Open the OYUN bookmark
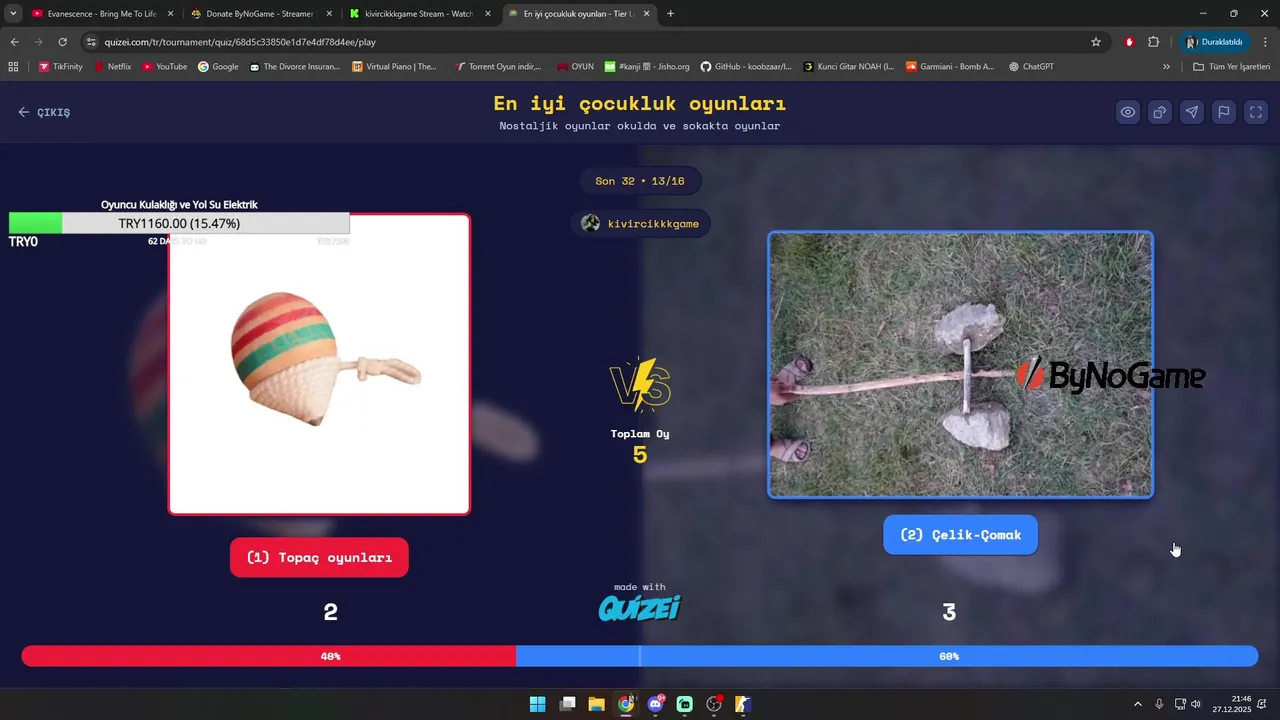 [x=575, y=66]
